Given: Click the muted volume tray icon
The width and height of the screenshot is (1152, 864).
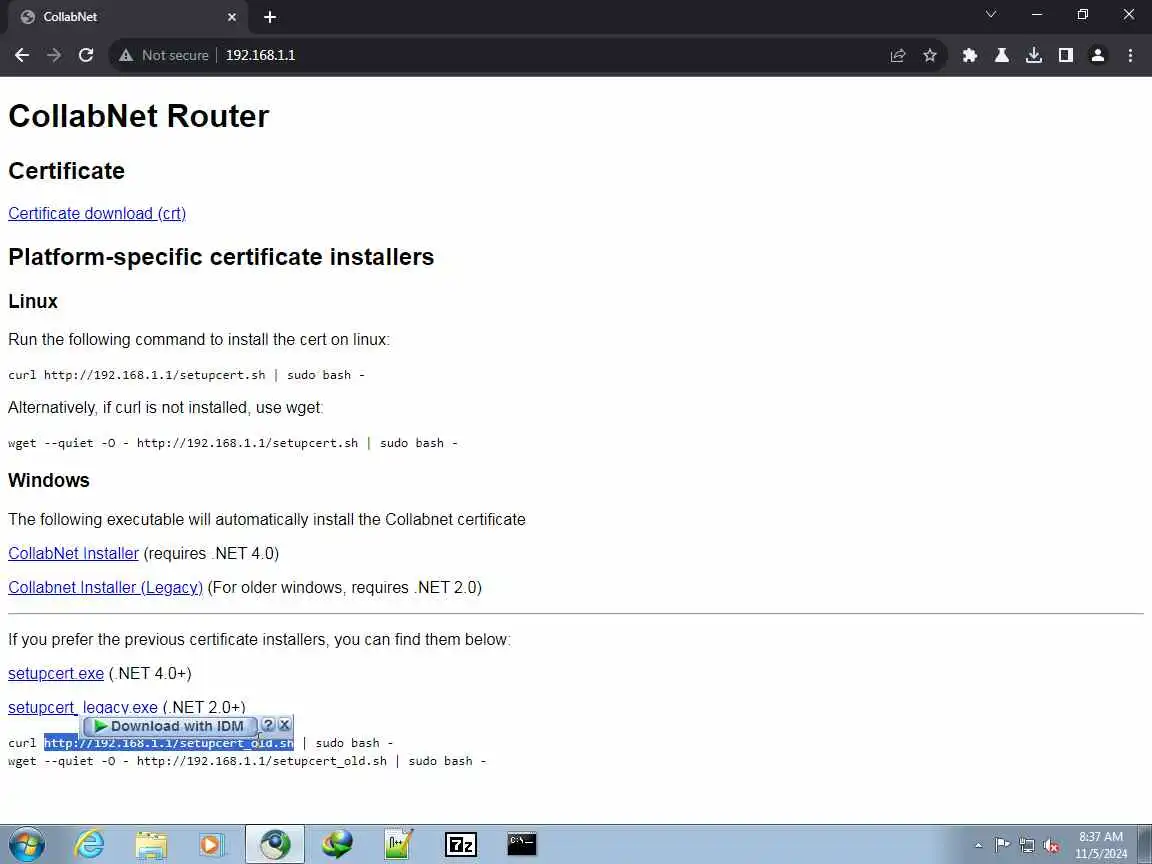Looking at the screenshot, I should (1051, 846).
